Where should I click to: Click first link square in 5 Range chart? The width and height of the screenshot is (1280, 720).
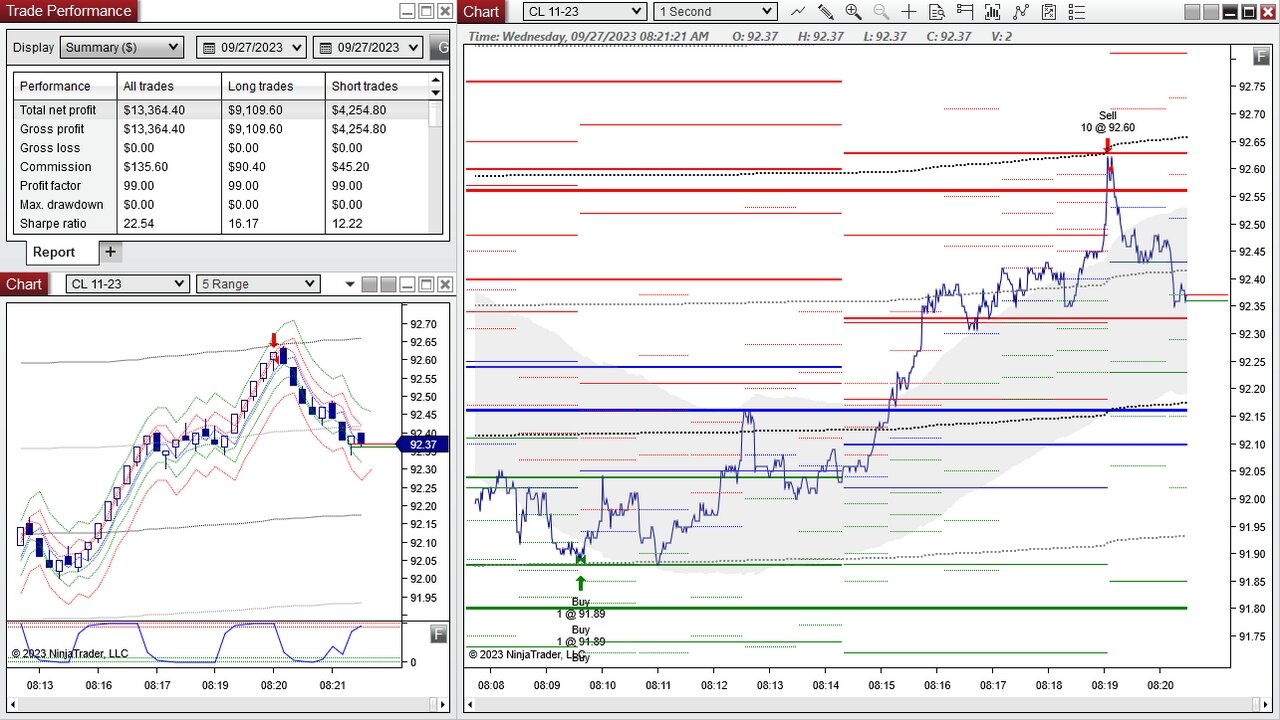[370, 285]
